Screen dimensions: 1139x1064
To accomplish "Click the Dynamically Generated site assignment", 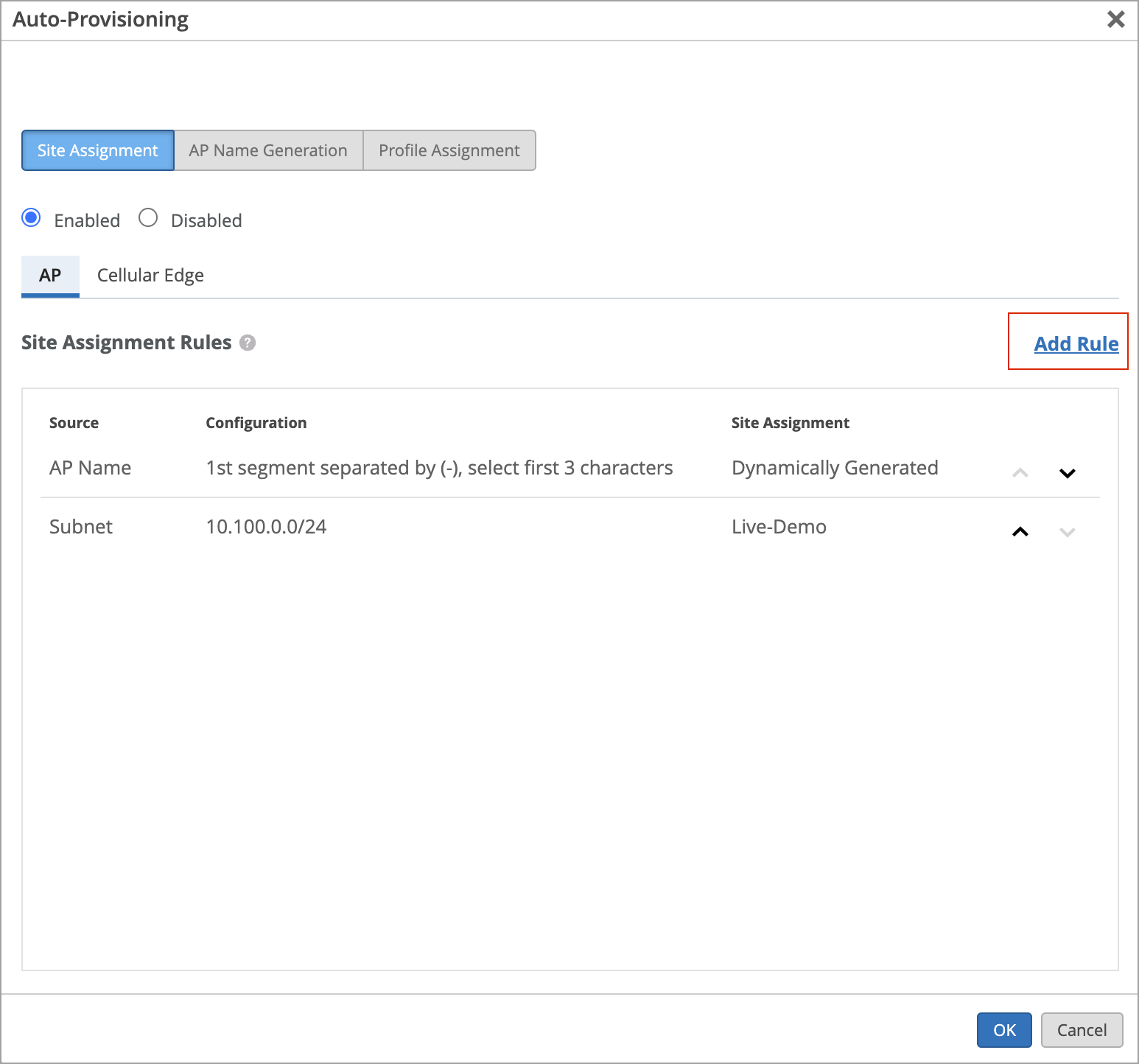I will tap(835, 468).
